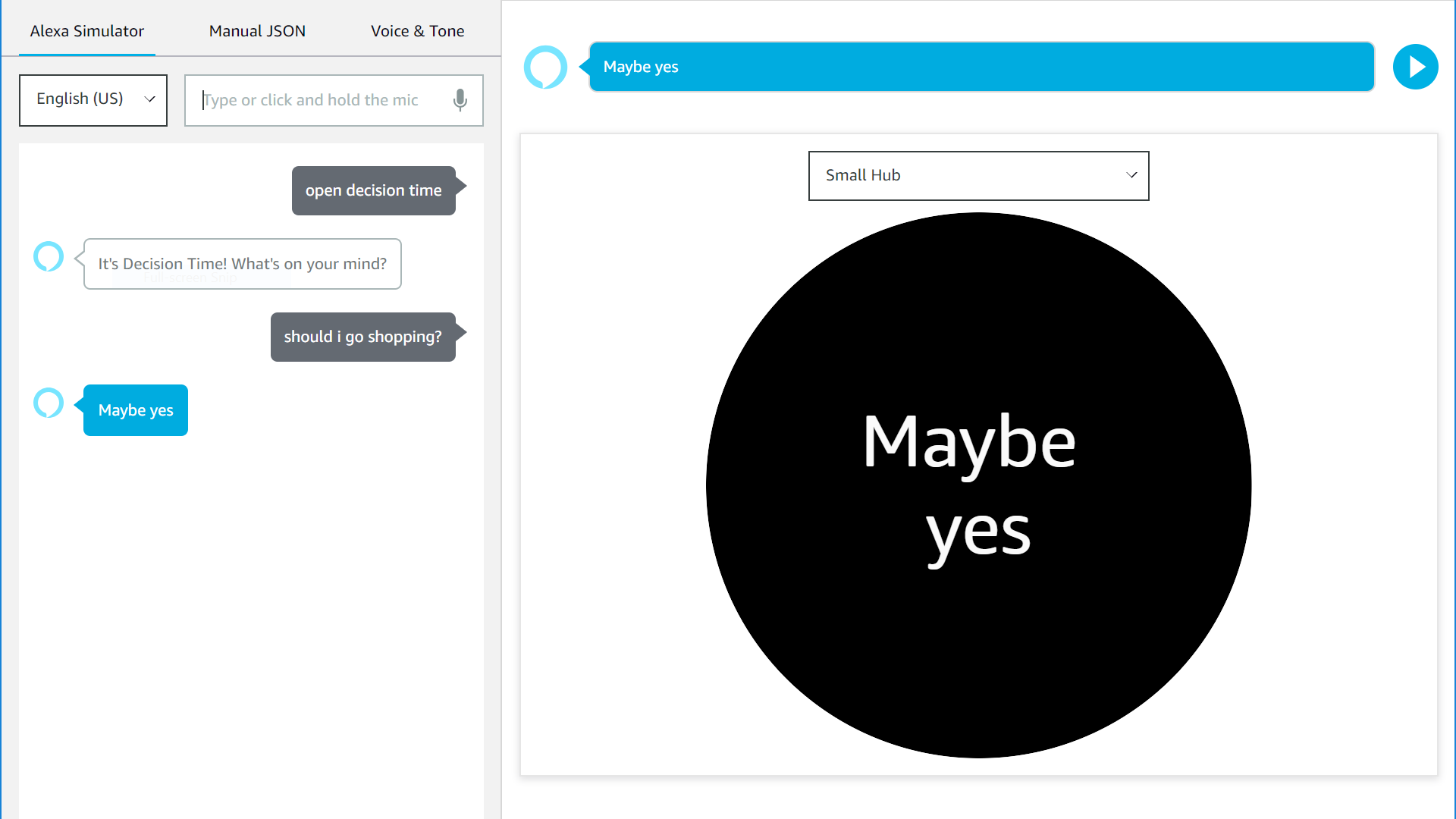Click Alexa ring icon beside Decision Time message
Viewport: 1456px width, 819px height.
(49, 257)
